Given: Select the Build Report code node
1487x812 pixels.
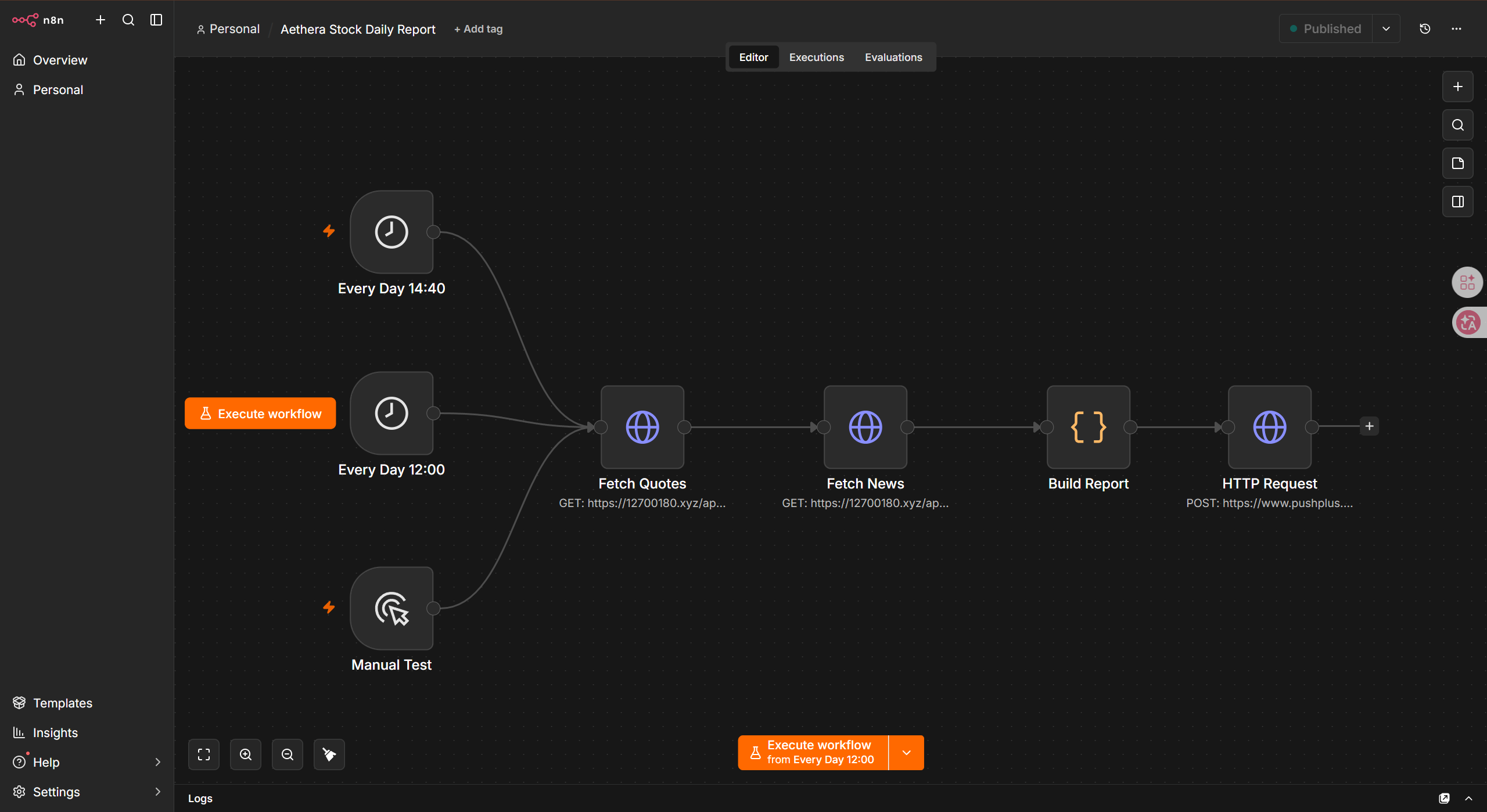Looking at the screenshot, I should [x=1089, y=427].
